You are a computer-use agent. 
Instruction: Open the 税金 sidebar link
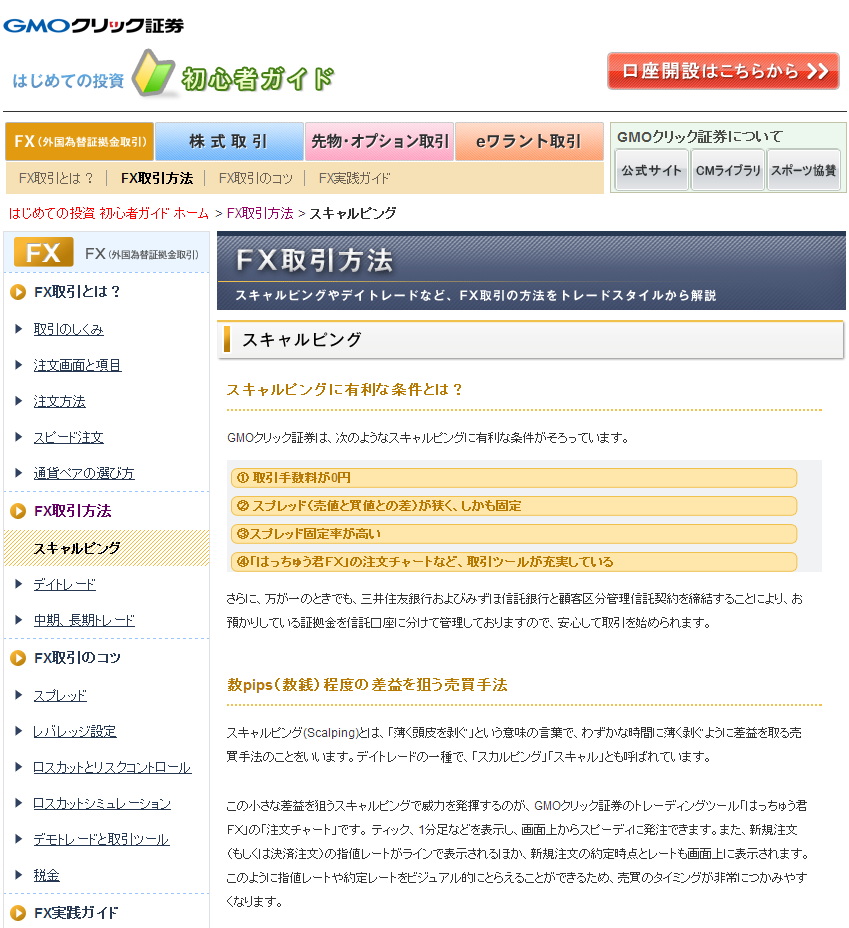[46, 875]
